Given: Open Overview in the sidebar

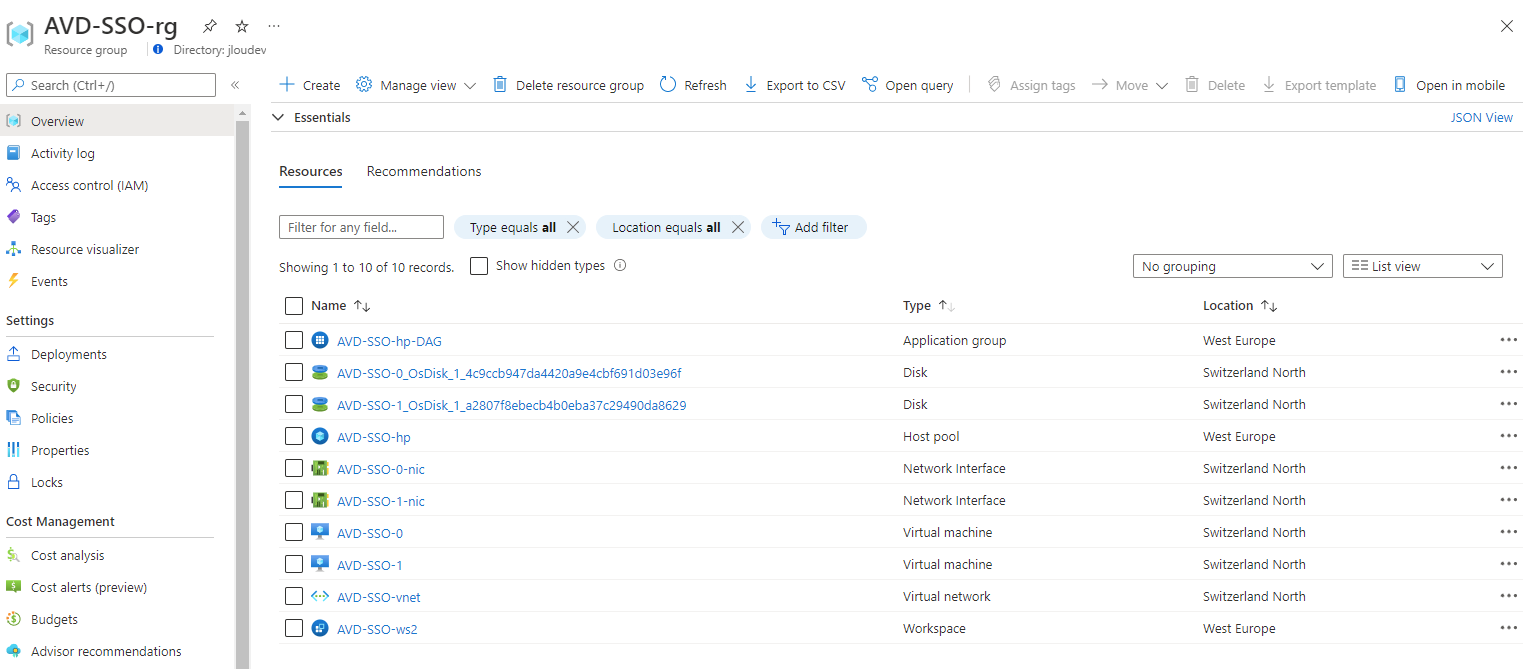Looking at the screenshot, I should pos(118,121).
